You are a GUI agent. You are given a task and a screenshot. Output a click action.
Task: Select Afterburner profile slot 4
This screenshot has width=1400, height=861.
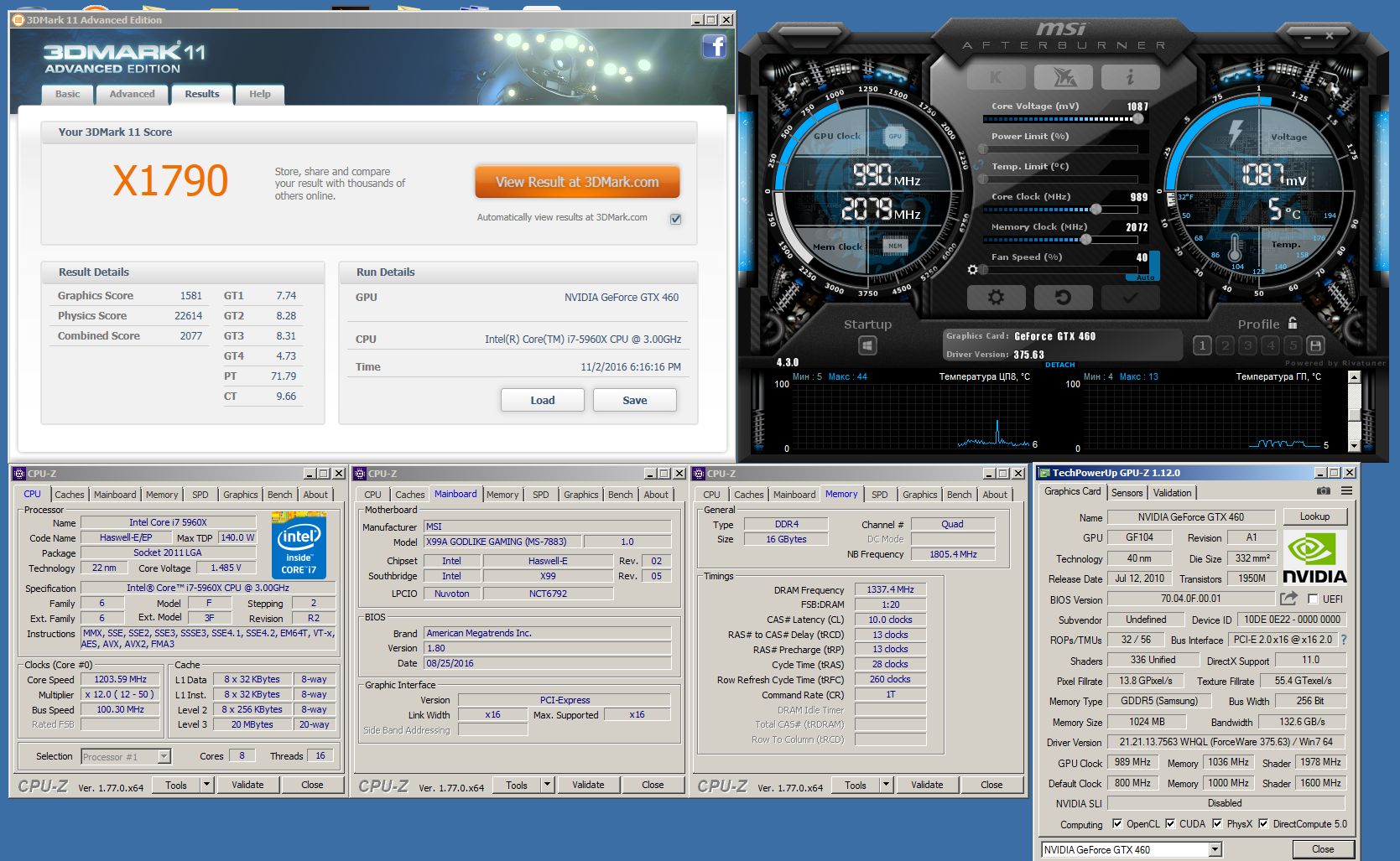click(1270, 345)
